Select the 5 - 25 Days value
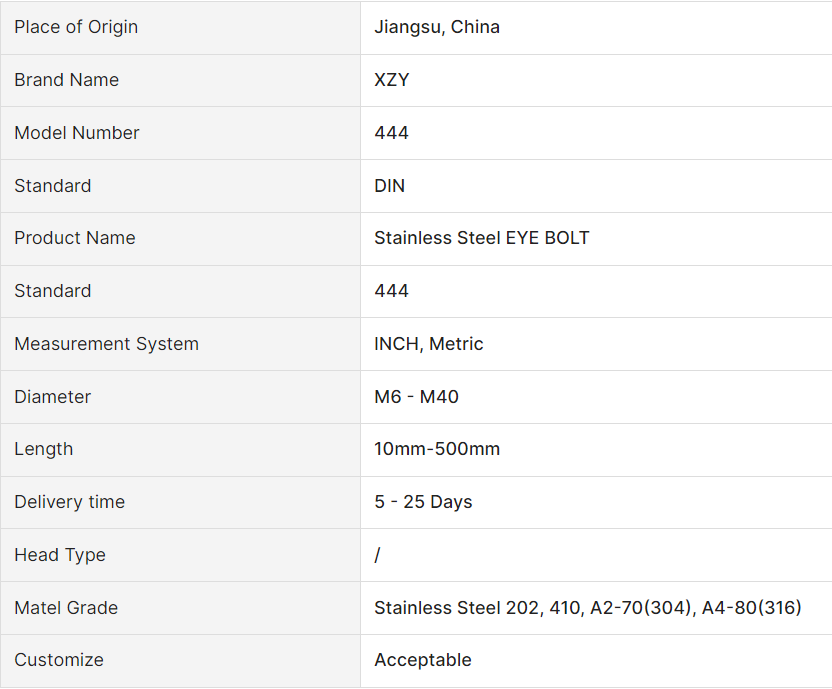This screenshot has height=689, width=832. coord(423,502)
